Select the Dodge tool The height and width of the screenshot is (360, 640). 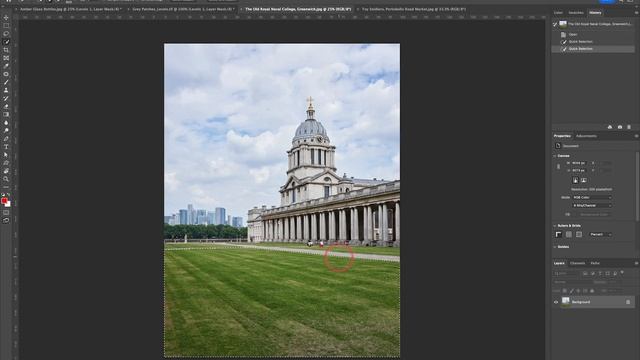coord(6,131)
